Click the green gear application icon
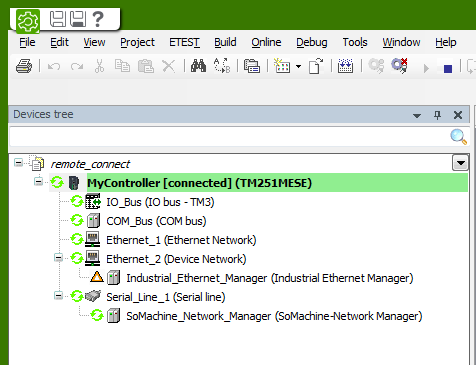Screen dimensions: 476x365 [28, 21]
